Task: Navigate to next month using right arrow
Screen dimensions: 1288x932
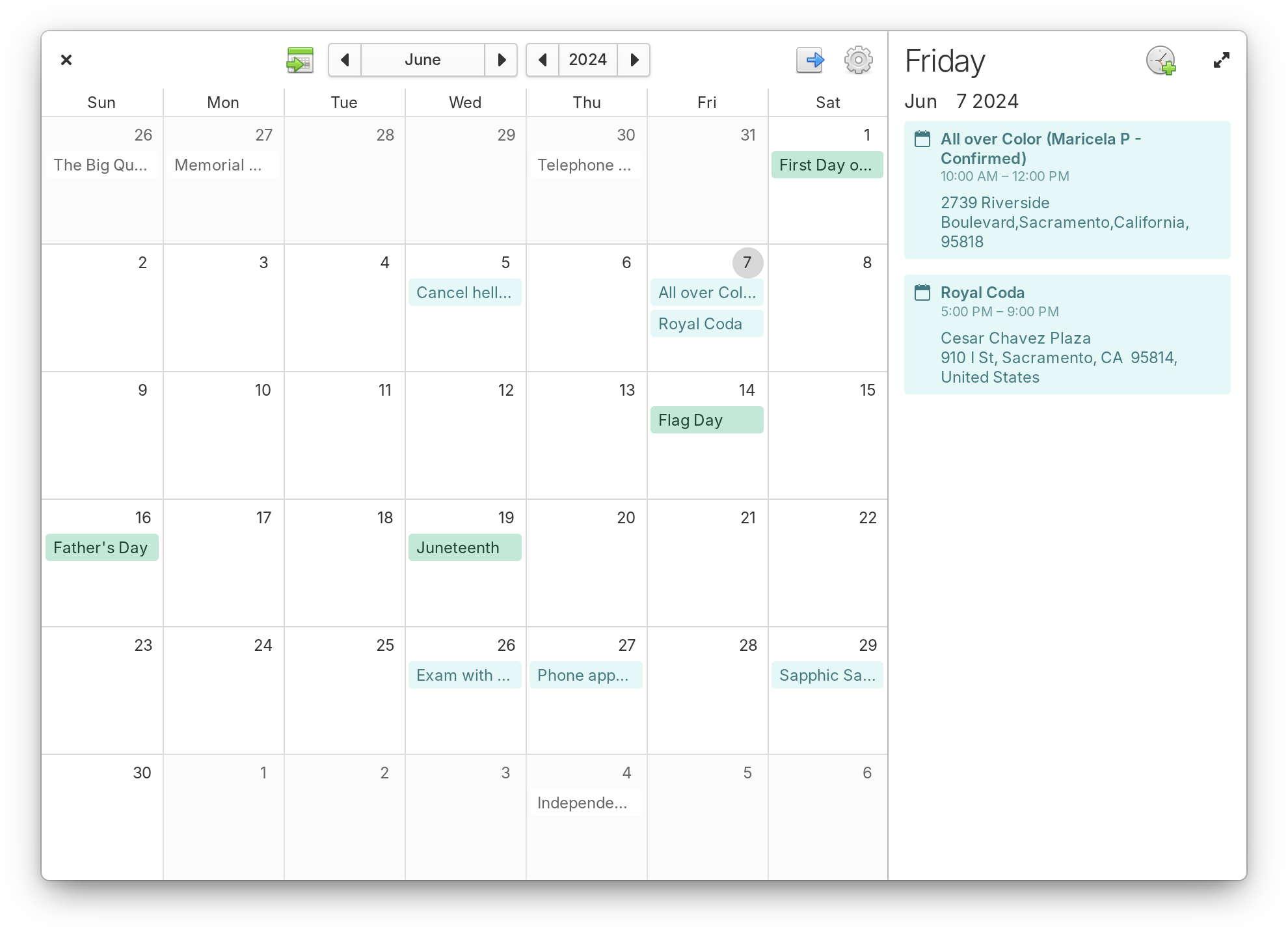Action: [x=503, y=60]
